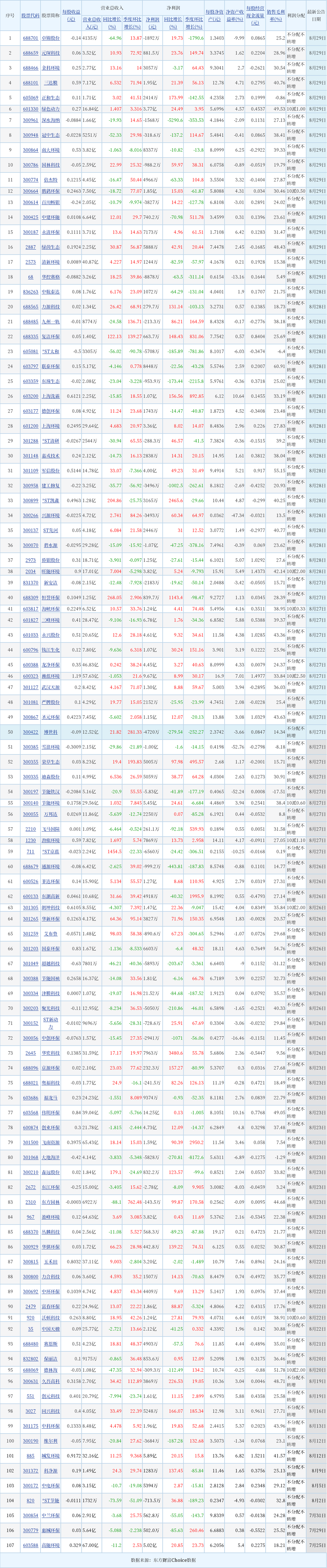Open stock code link 300774
Image resolution: width=327 pixels, height=1568 pixels.
30,180
